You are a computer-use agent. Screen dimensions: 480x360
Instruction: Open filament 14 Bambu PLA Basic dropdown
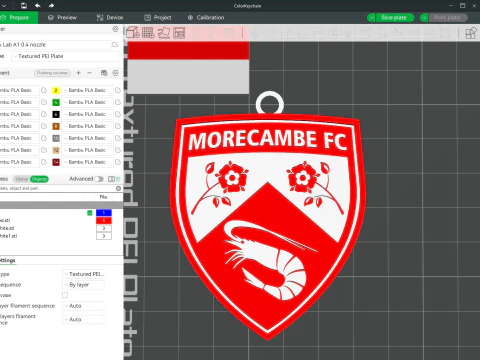[x=87, y=162]
